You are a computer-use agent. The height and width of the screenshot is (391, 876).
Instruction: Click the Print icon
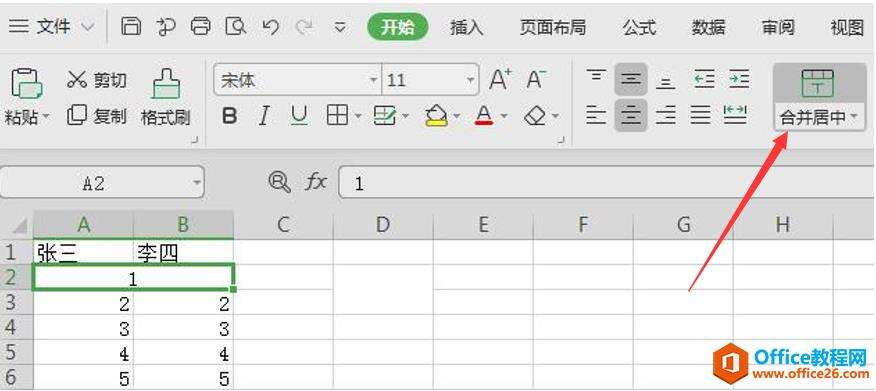[201, 26]
